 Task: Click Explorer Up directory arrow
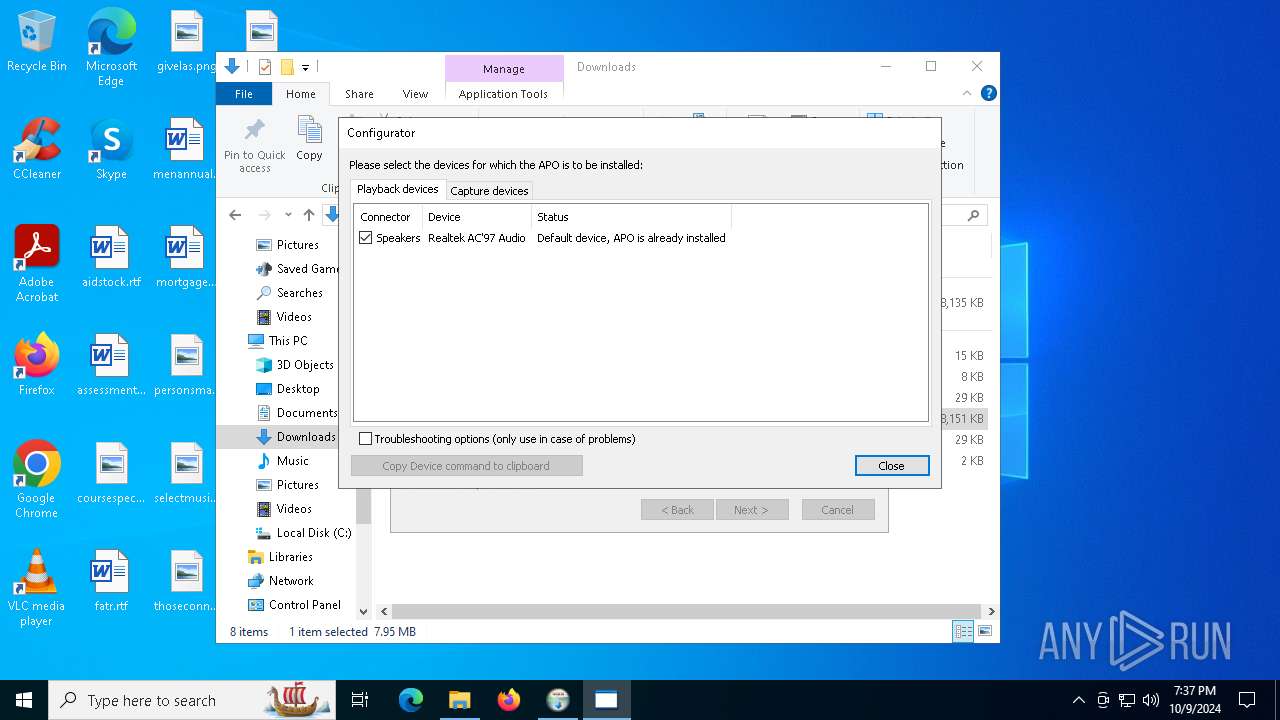click(309, 215)
